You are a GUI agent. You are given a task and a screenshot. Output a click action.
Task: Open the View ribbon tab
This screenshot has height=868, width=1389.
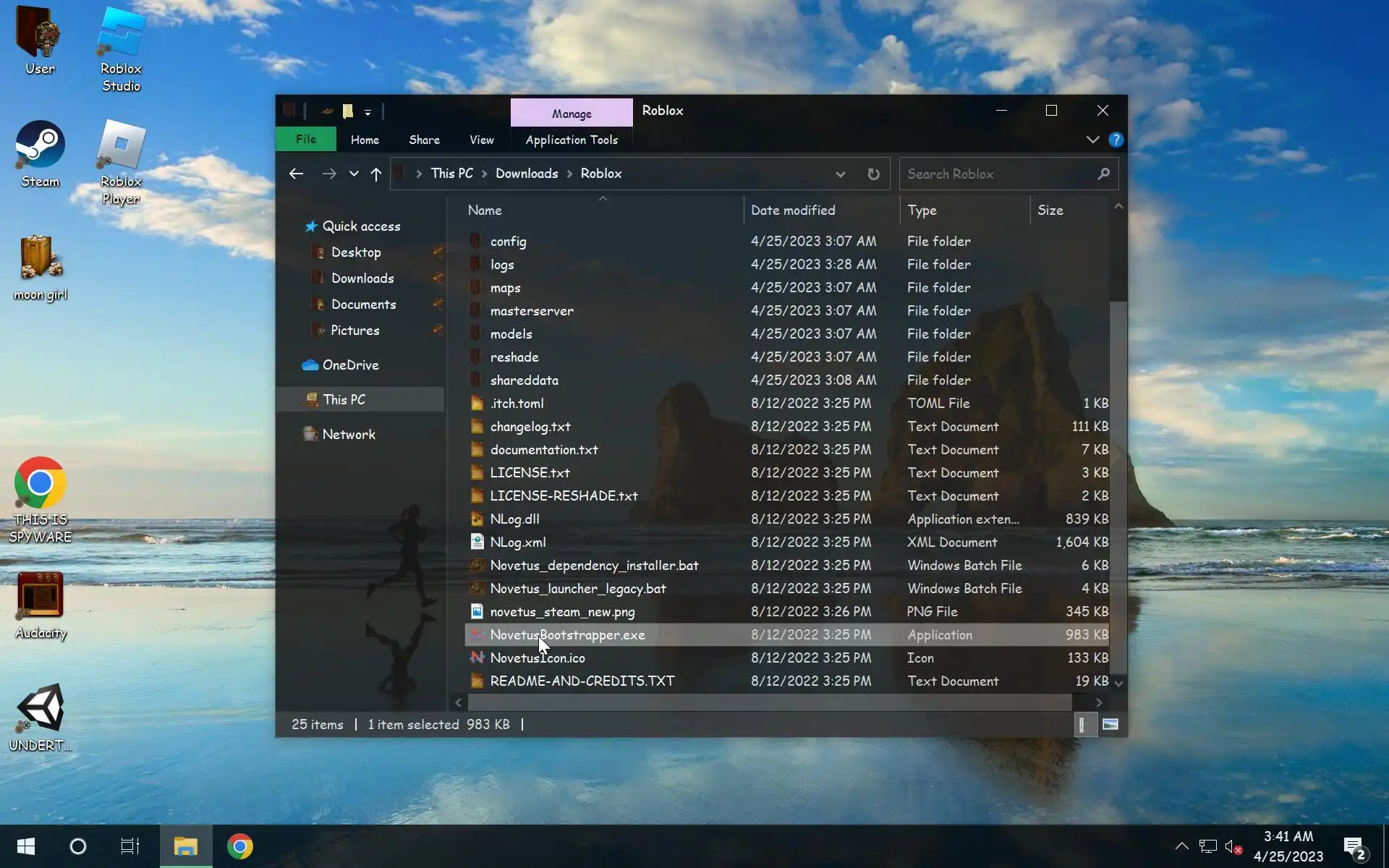(x=481, y=140)
